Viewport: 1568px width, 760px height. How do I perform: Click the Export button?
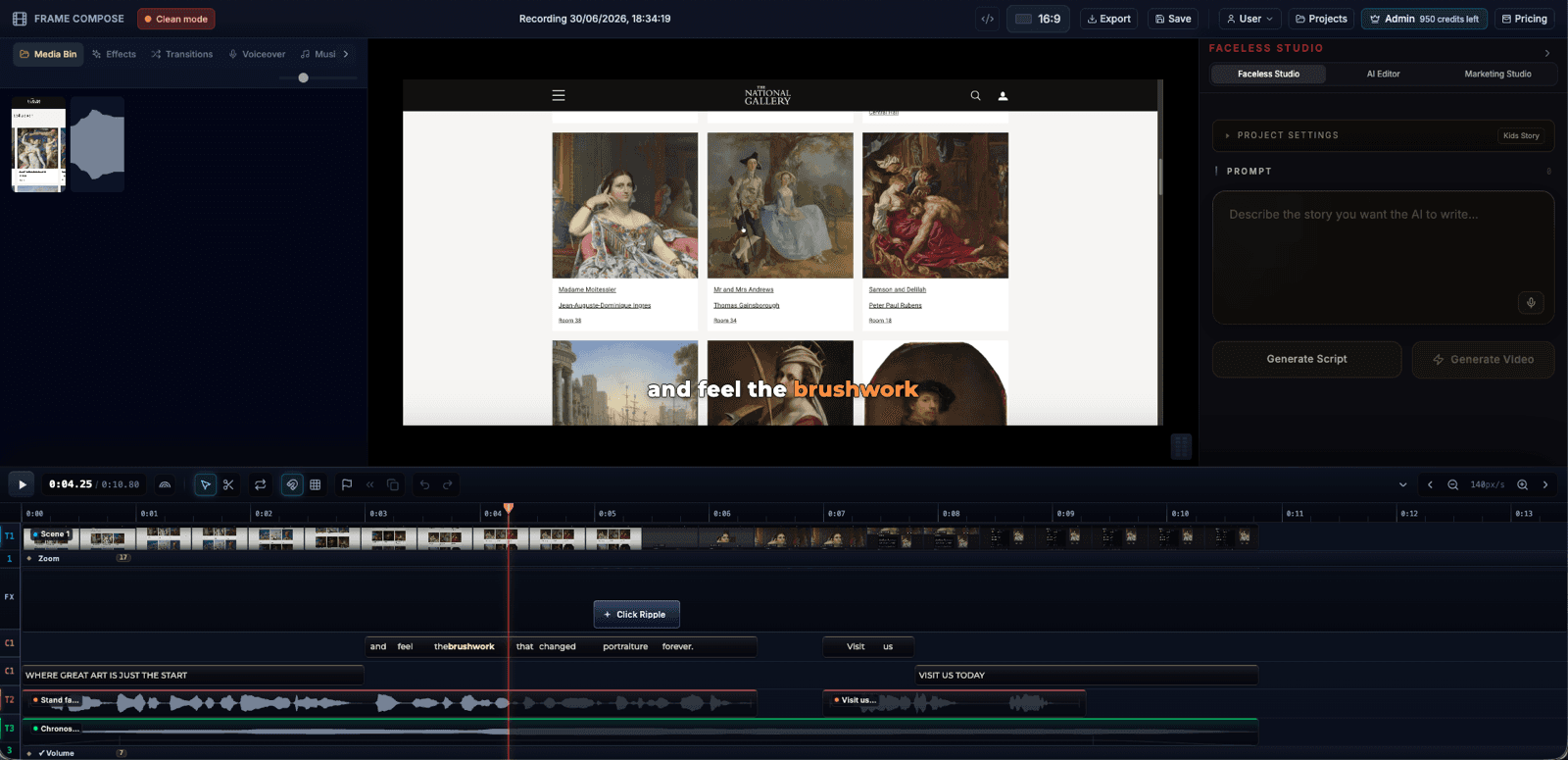pyautogui.click(x=1108, y=19)
